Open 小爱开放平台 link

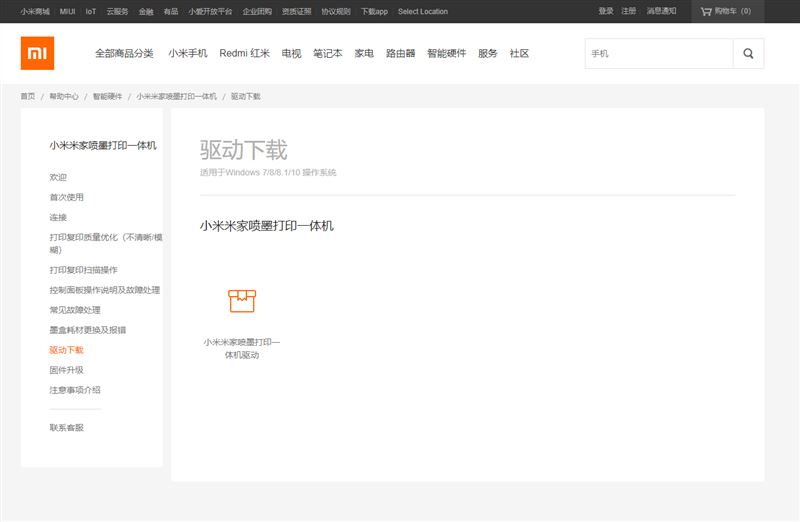[x=210, y=11]
